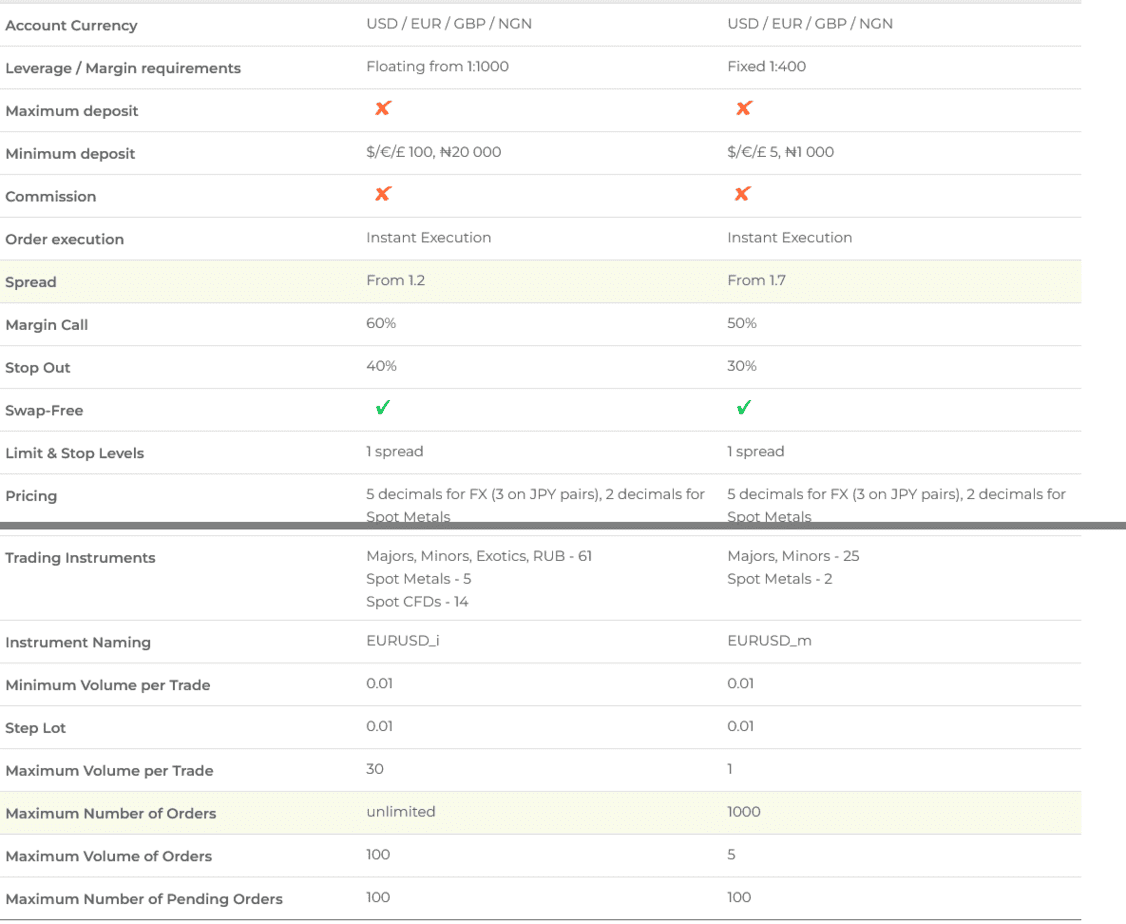1126x924 pixels.
Task: Click the 'Trading Instruments' row label
Action: click(80, 558)
